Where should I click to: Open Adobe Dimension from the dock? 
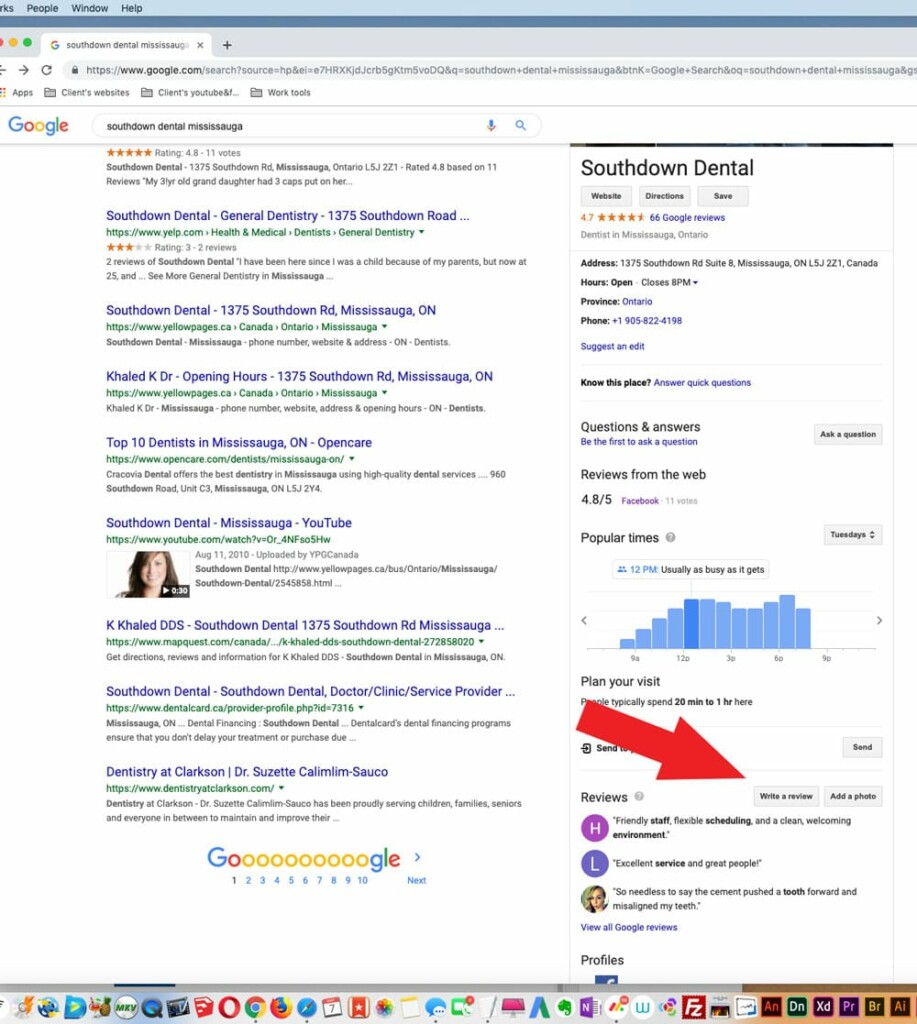pyautogui.click(x=796, y=1006)
